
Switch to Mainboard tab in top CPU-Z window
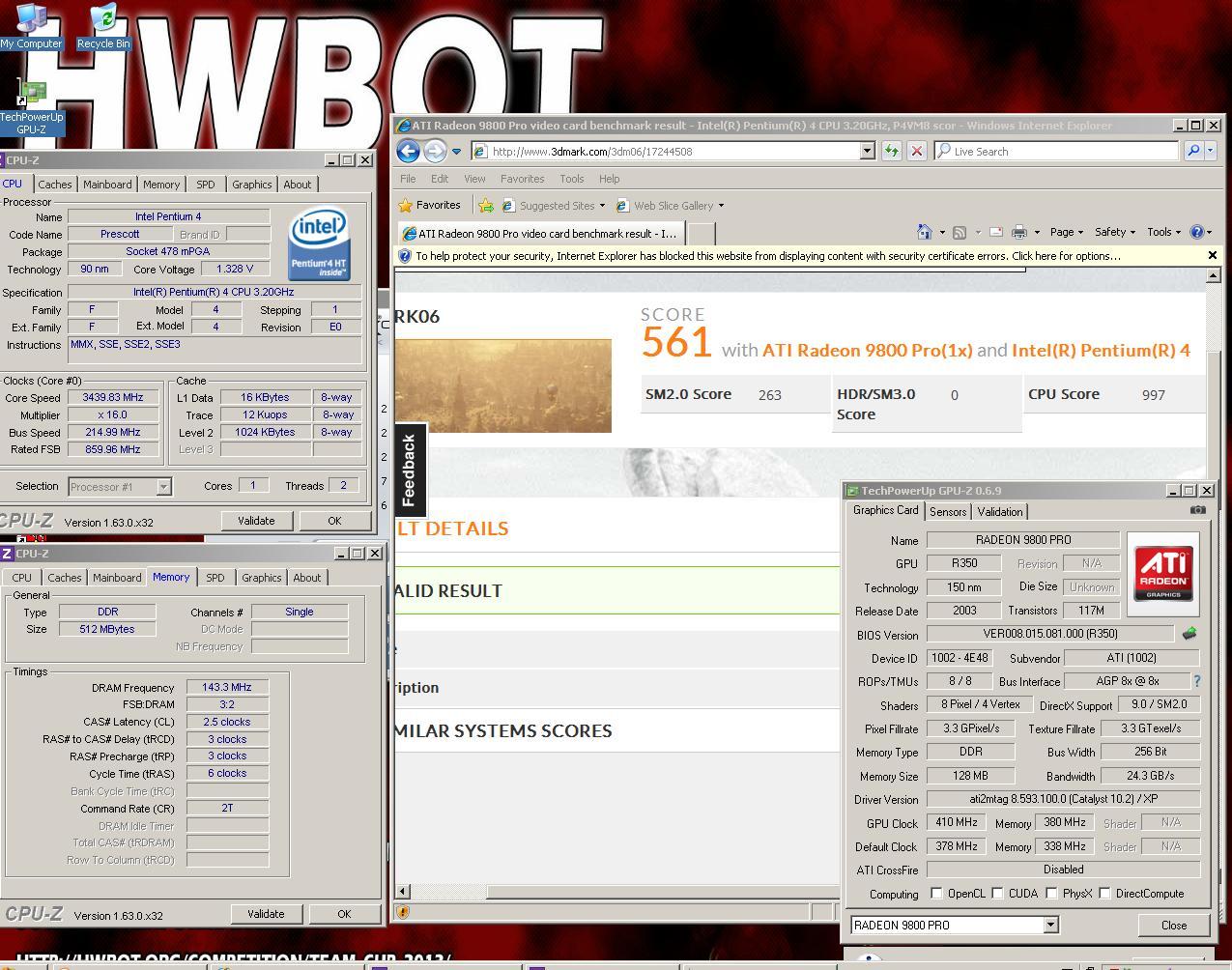tap(107, 185)
